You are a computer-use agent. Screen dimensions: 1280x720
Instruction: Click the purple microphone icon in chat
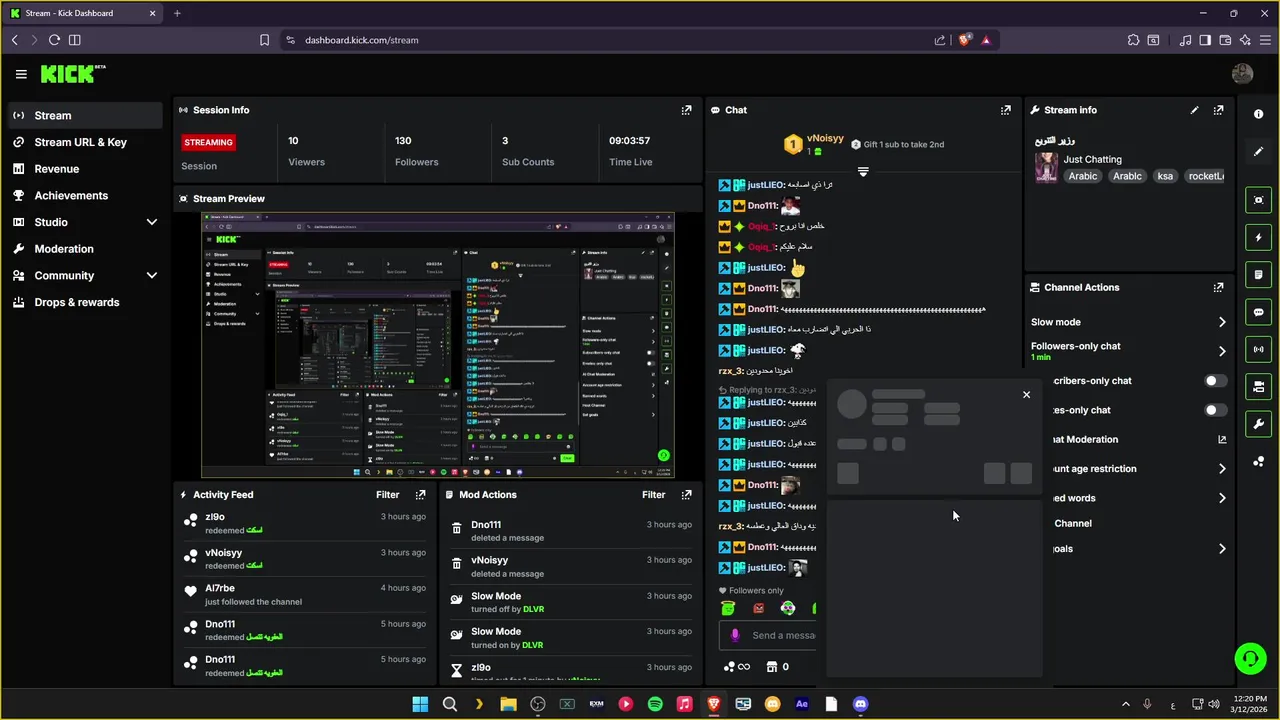click(x=735, y=635)
